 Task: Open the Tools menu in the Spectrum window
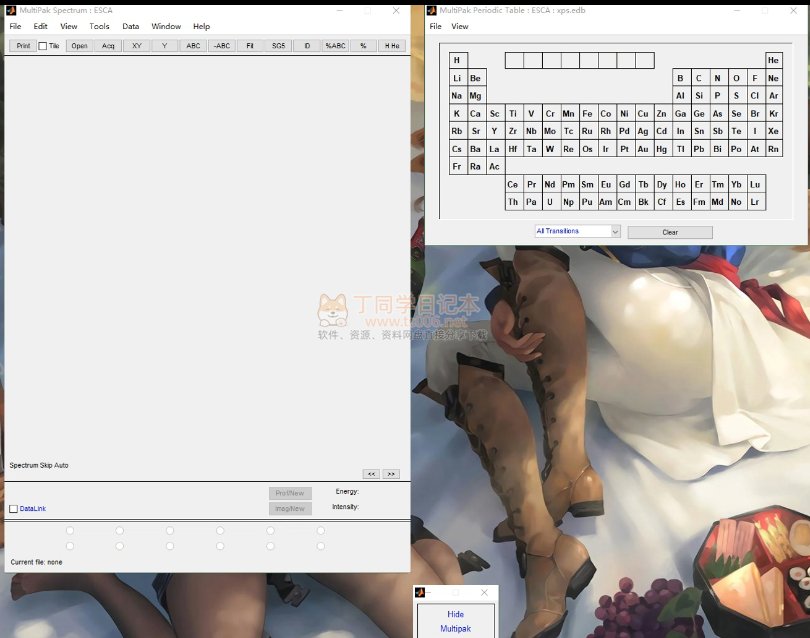pos(99,26)
